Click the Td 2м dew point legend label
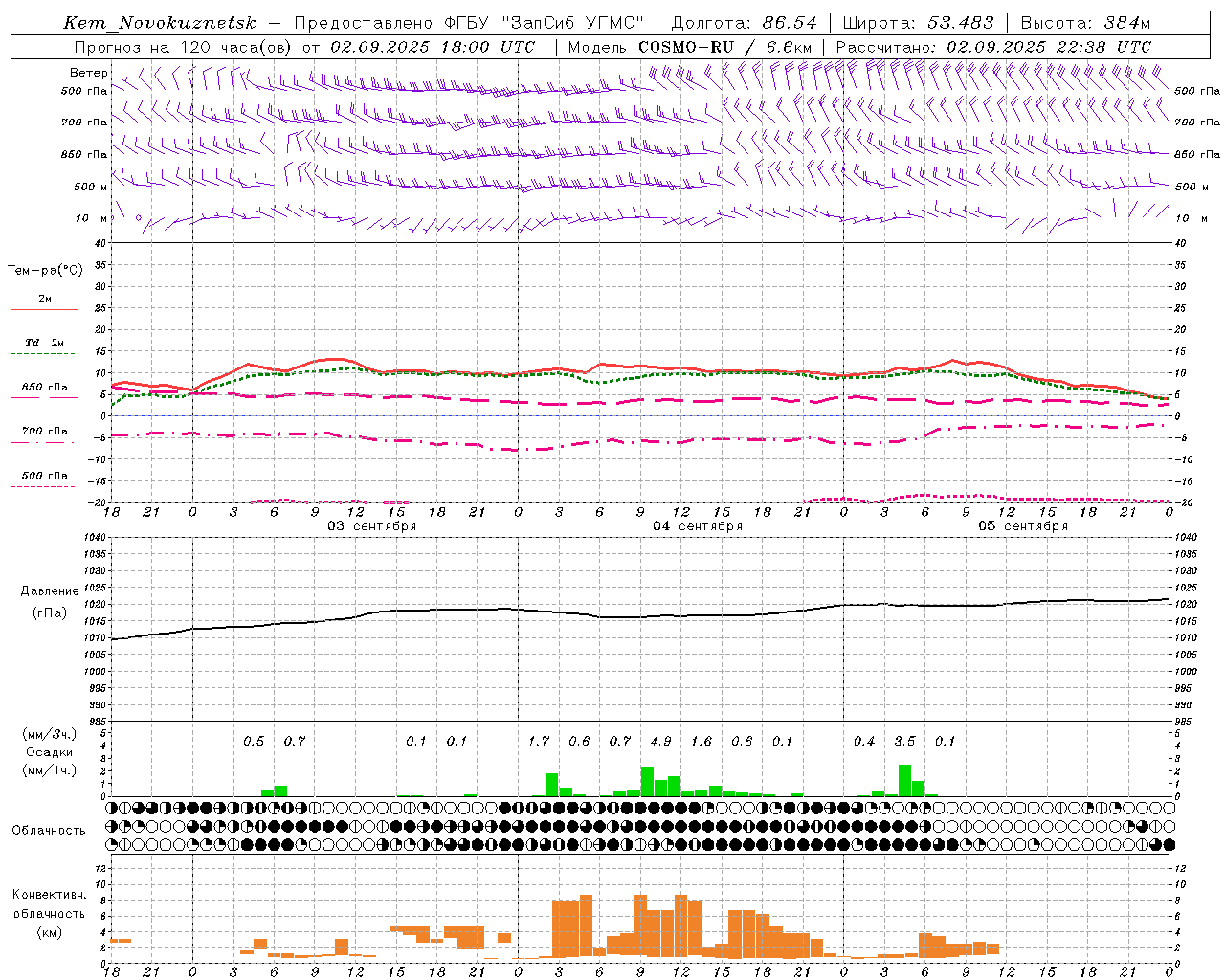Screen dimensions: 1225x980 click(45, 342)
